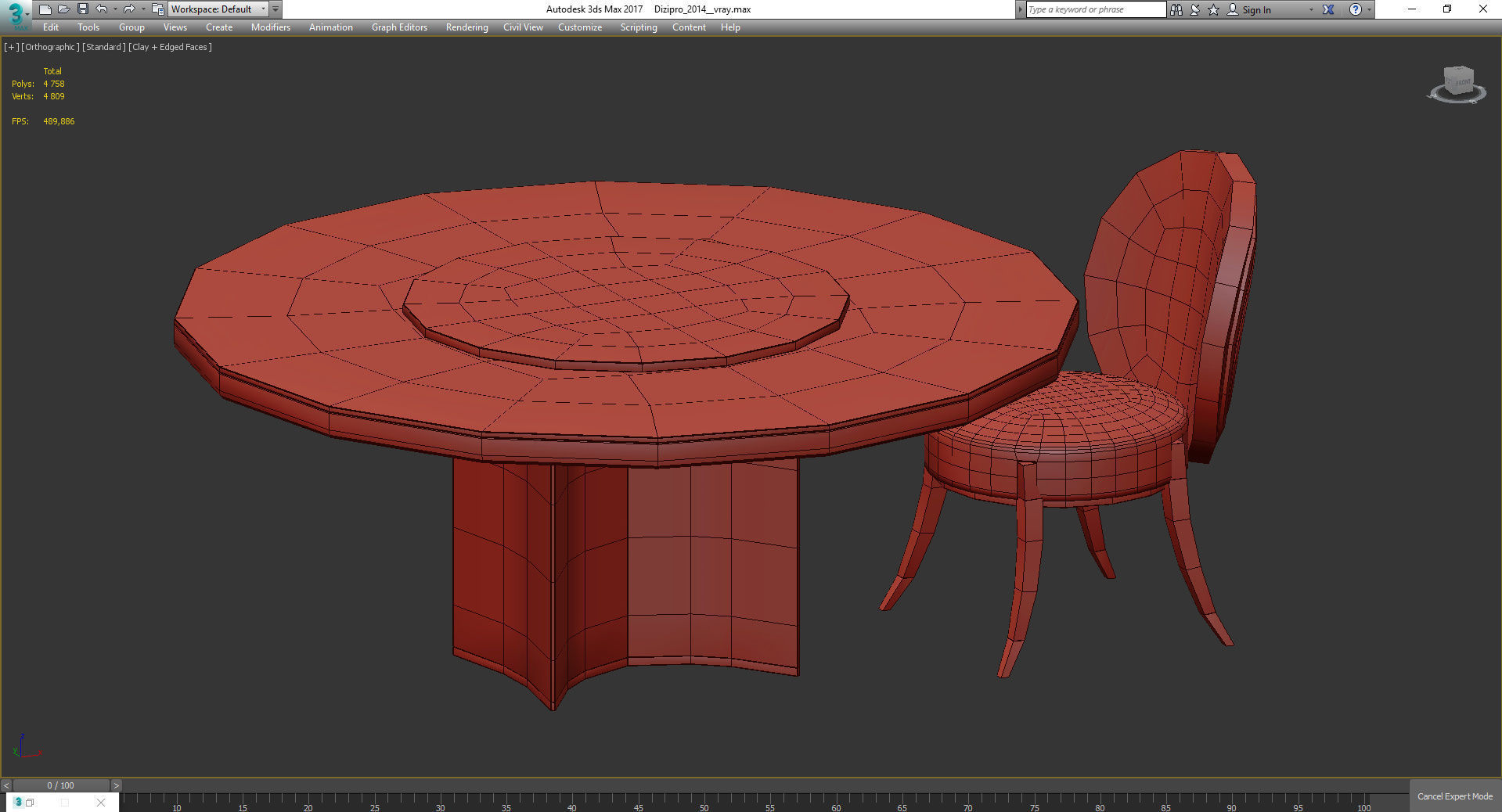Open the Quick Access Toolbar customize arrow
The height and width of the screenshot is (812, 1502).
[x=276, y=9]
